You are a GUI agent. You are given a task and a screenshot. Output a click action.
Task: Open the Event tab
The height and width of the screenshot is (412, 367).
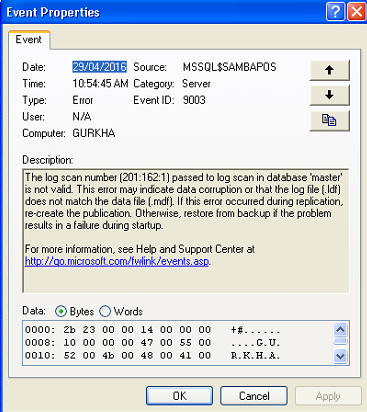[29, 40]
